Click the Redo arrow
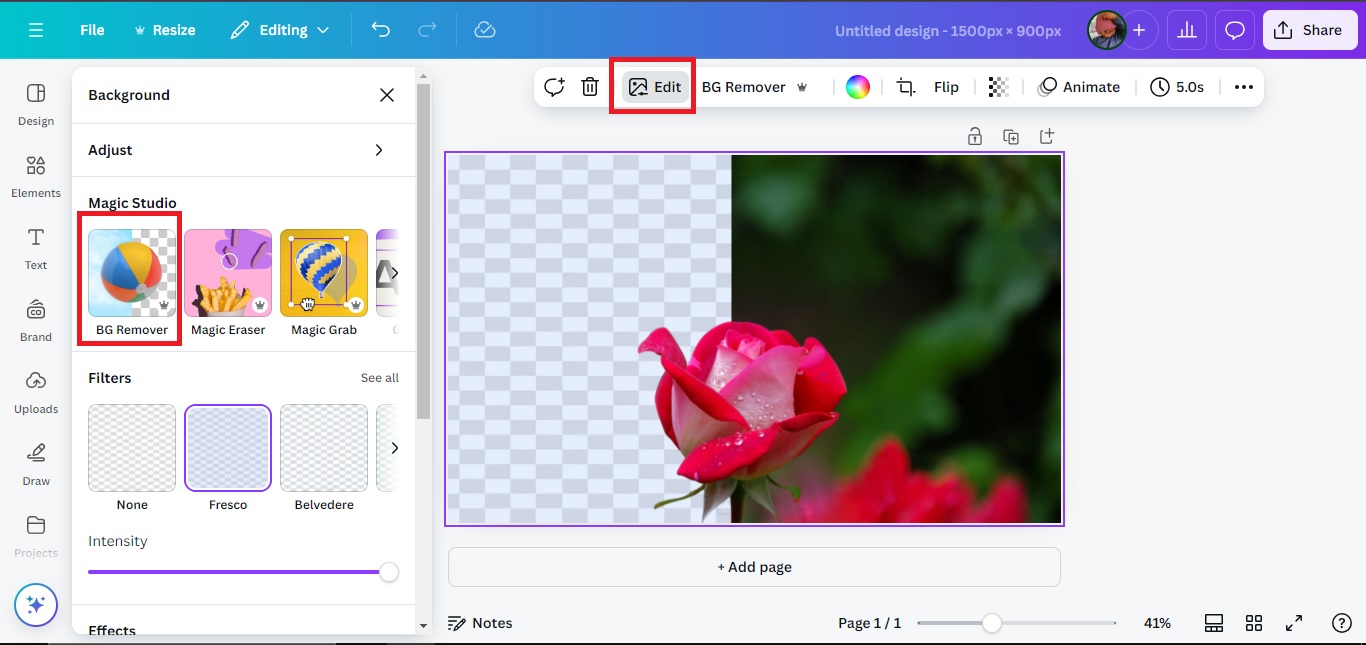This screenshot has width=1366, height=645. (428, 30)
